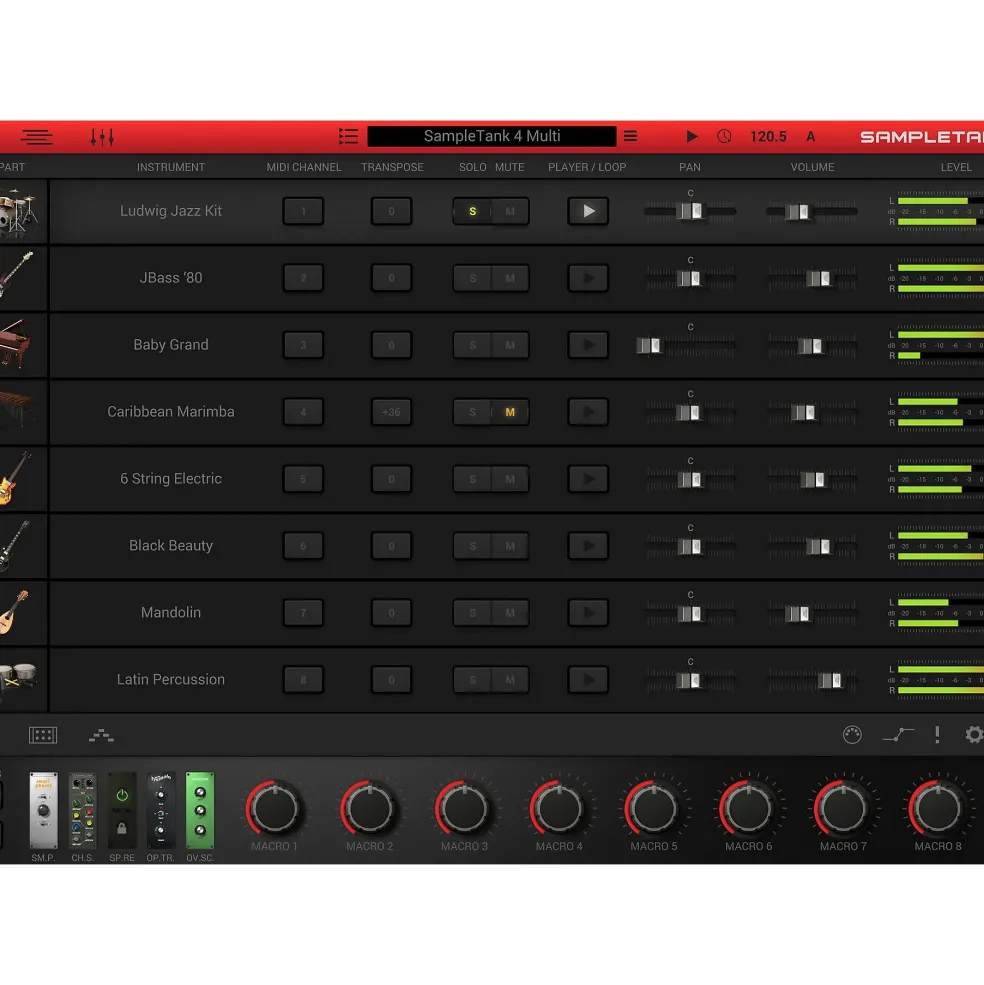Open MIDI channel 1 selector for Ludwig Jazz Kit
984x985 pixels.
coord(303,211)
